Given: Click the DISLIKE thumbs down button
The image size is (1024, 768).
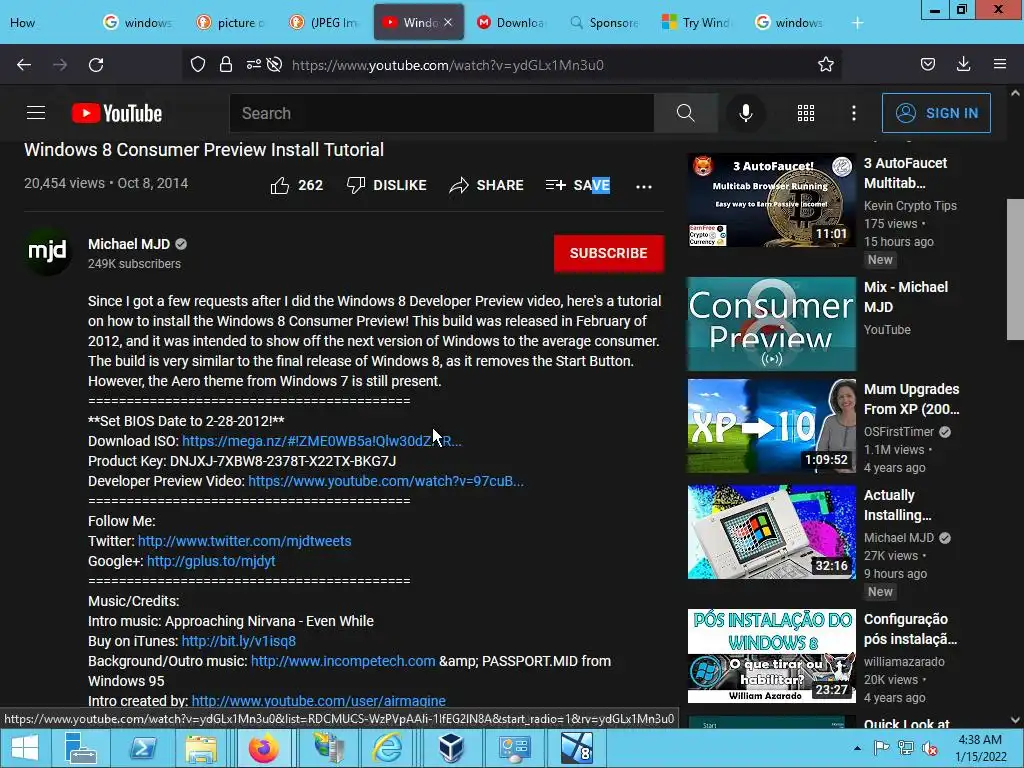Looking at the screenshot, I should [386, 185].
